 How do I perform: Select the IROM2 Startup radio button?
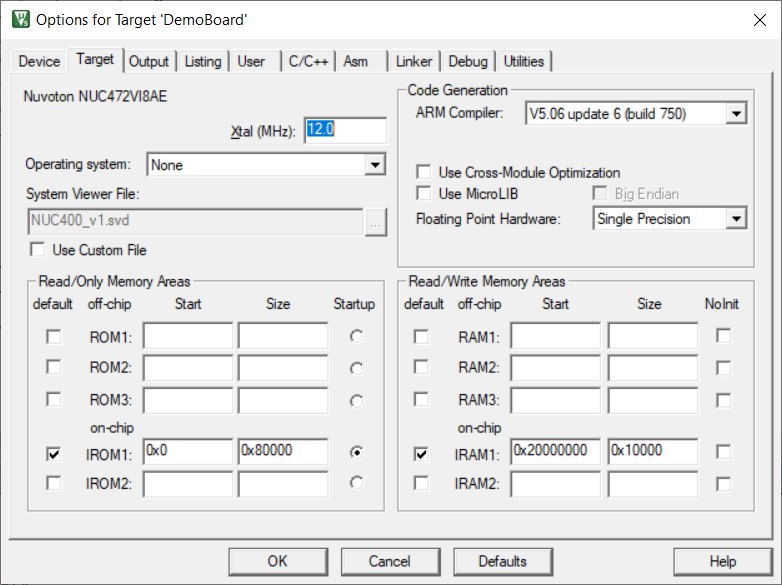356,483
